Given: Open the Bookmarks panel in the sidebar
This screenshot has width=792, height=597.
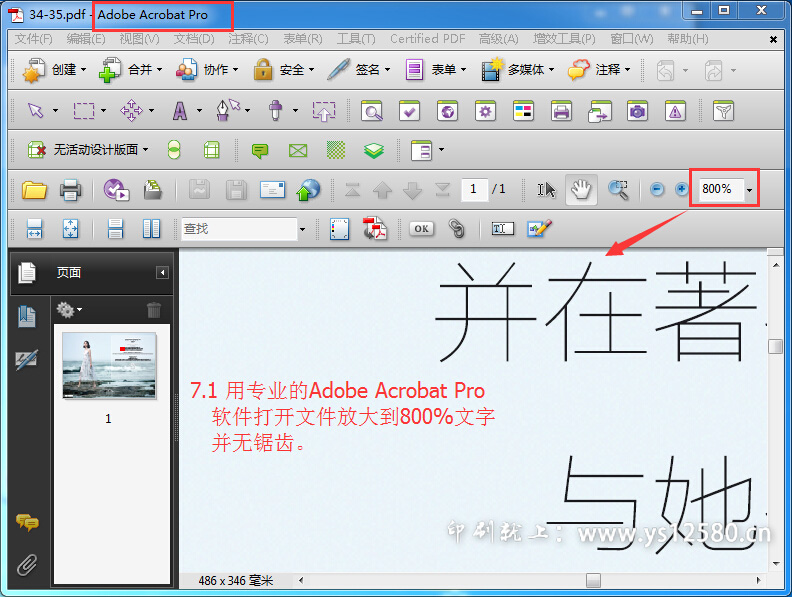Looking at the screenshot, I should coord(27,316).
